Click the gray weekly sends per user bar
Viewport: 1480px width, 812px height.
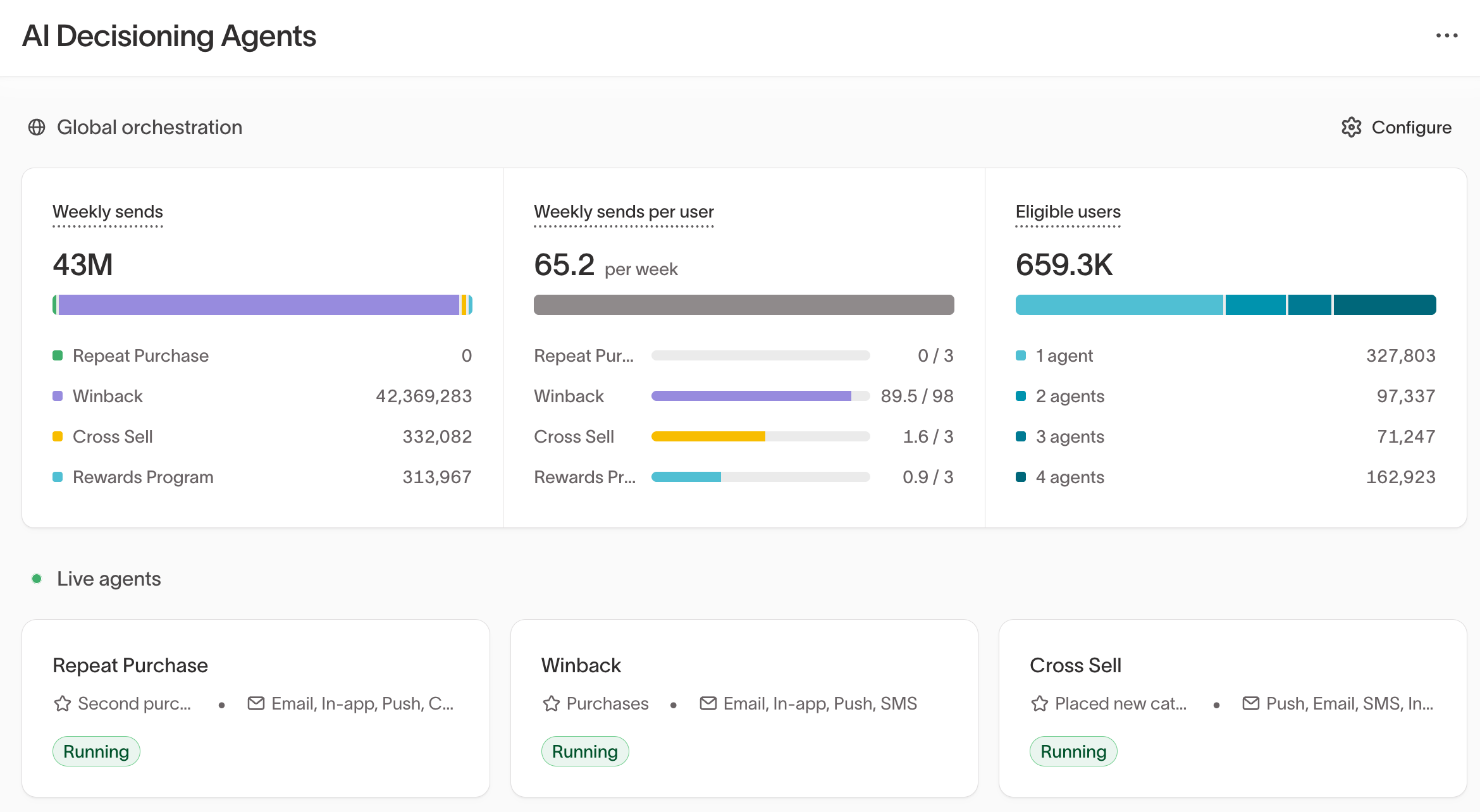pyautogui.click(x=744, y=305)
